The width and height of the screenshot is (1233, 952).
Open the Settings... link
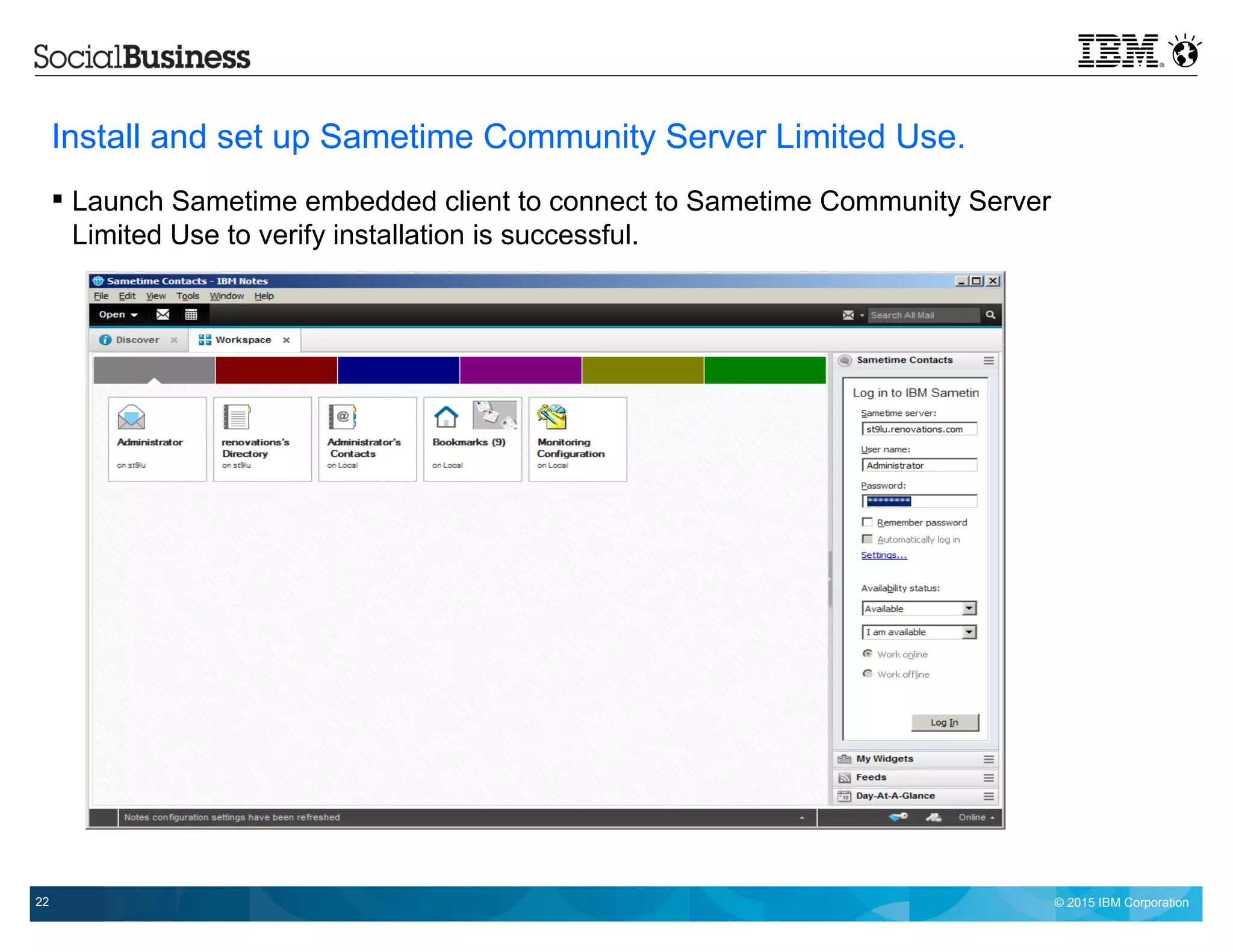tap(883, 555)
